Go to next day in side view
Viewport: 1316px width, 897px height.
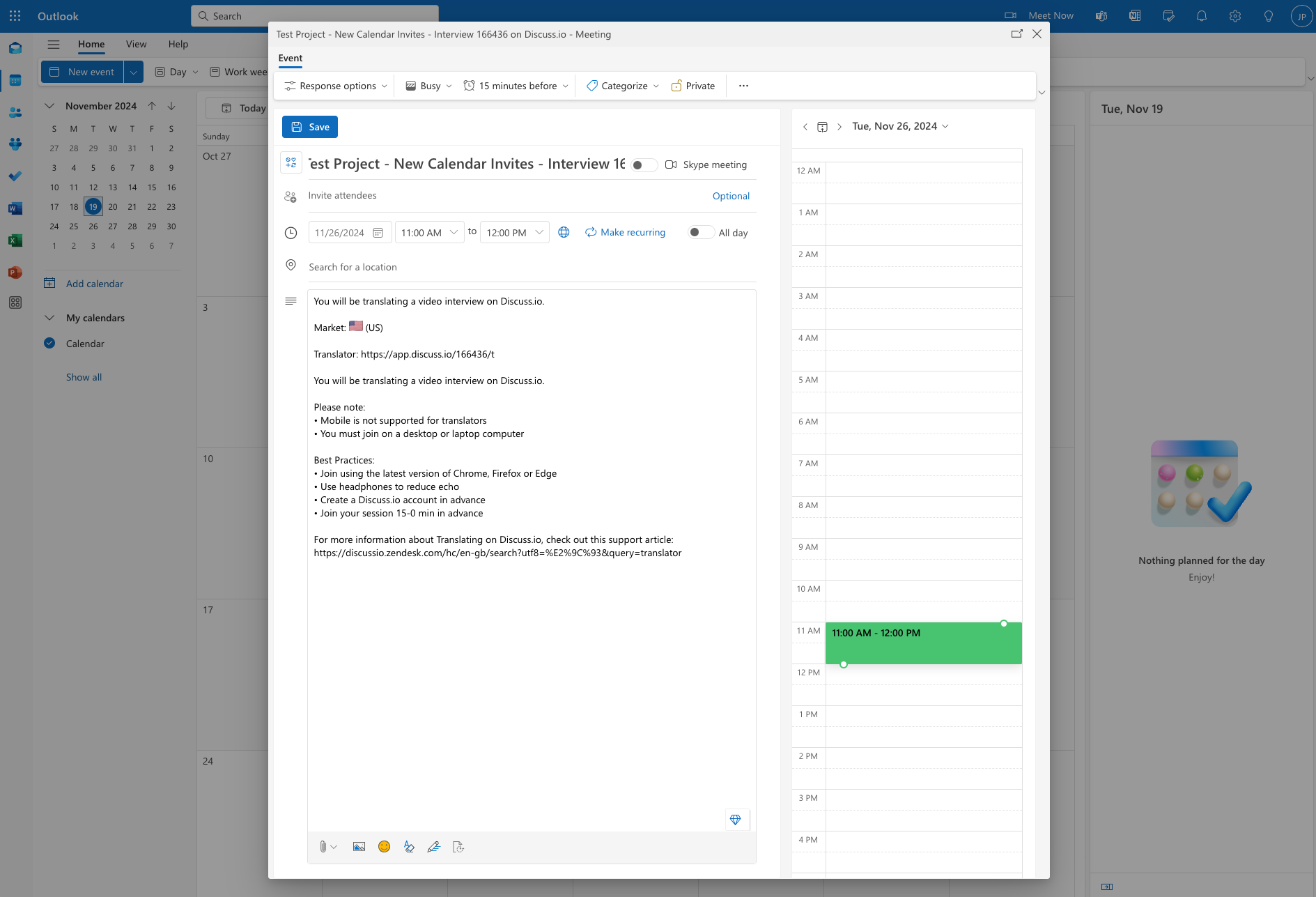839,127
